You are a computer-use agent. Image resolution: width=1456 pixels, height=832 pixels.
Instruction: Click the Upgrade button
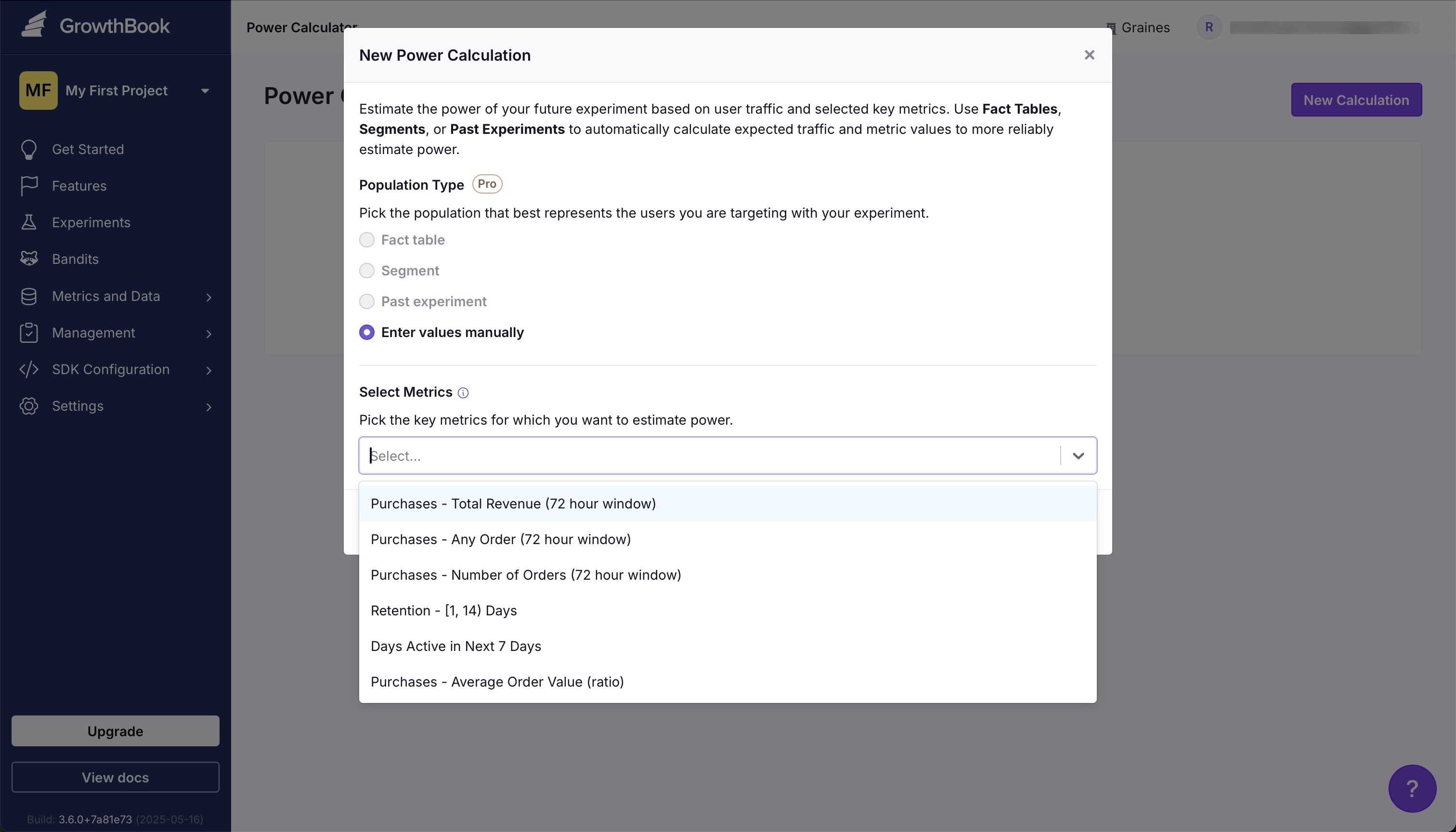tap(116, 731)
